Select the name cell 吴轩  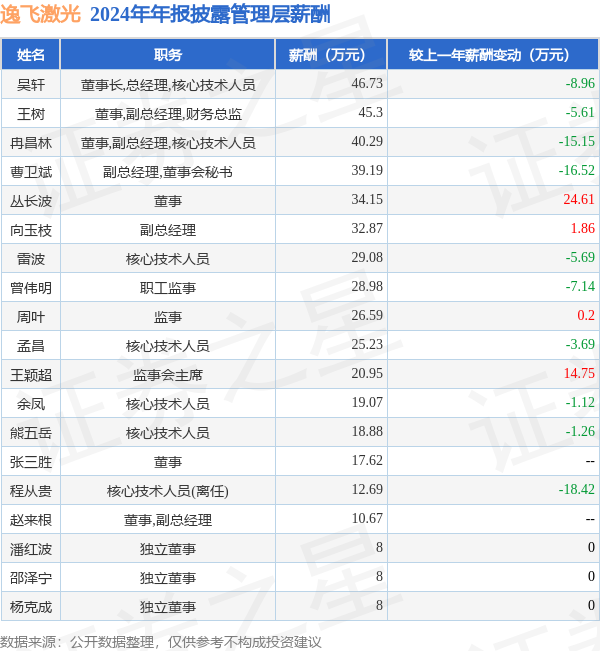tap(31, 85)
